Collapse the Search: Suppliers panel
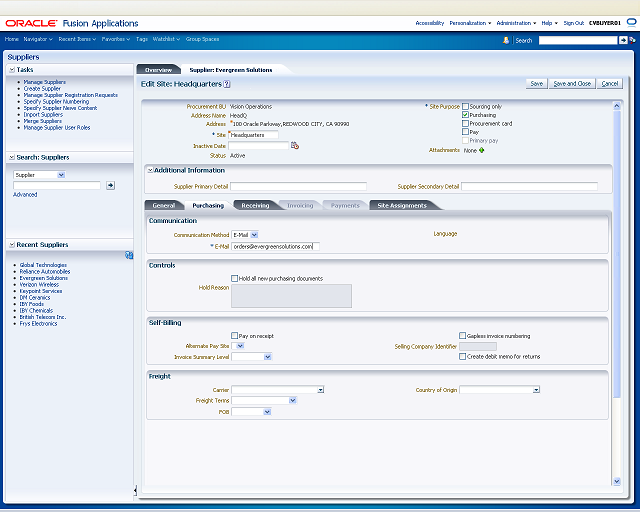This screenshot has width=640, height=512. 12,157
